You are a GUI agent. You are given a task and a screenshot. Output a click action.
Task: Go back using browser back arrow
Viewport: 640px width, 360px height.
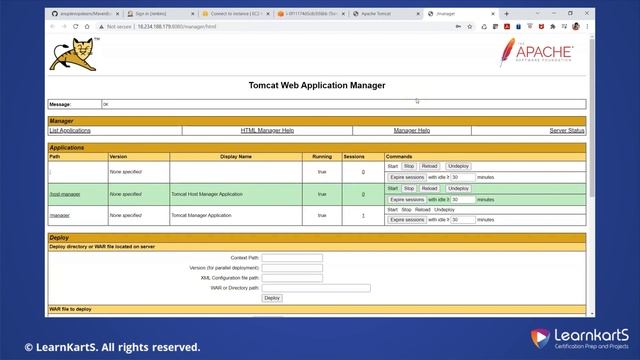pyautogui.click(x=53, y=27)
